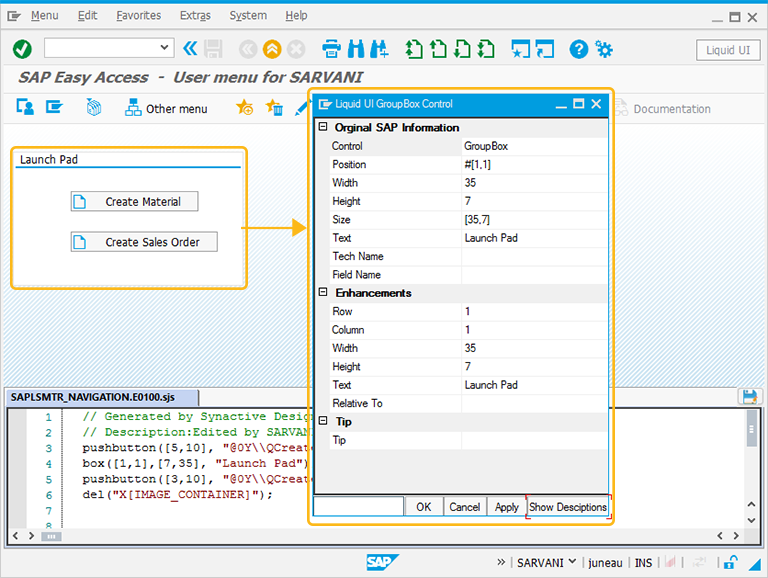Click the orange Exit up-arrow icon

click(x=272, y=49)
